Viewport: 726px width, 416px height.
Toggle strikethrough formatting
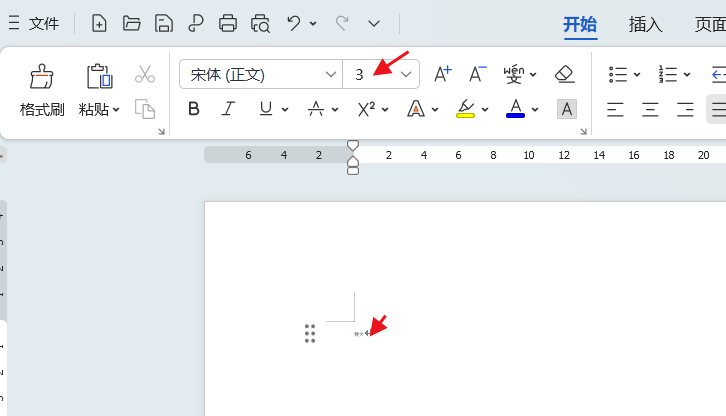tap(316, 109)
